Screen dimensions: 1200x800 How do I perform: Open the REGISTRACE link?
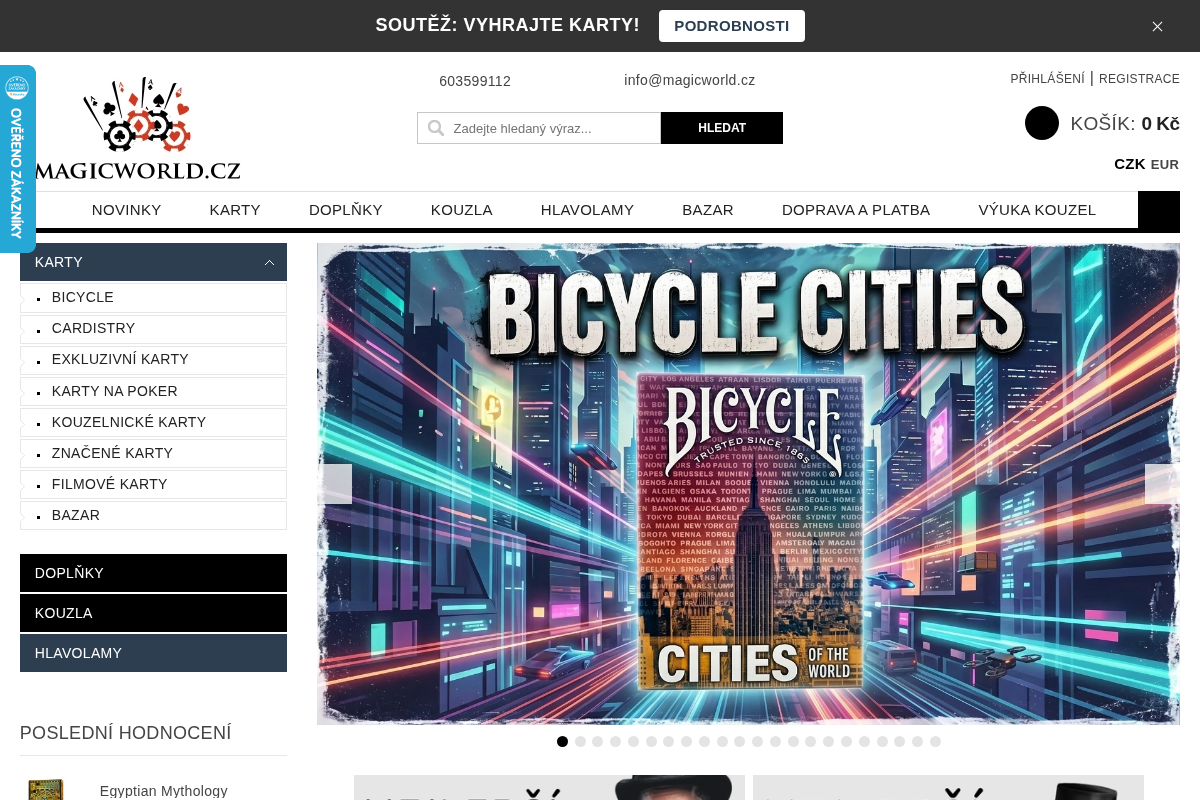1139,79
